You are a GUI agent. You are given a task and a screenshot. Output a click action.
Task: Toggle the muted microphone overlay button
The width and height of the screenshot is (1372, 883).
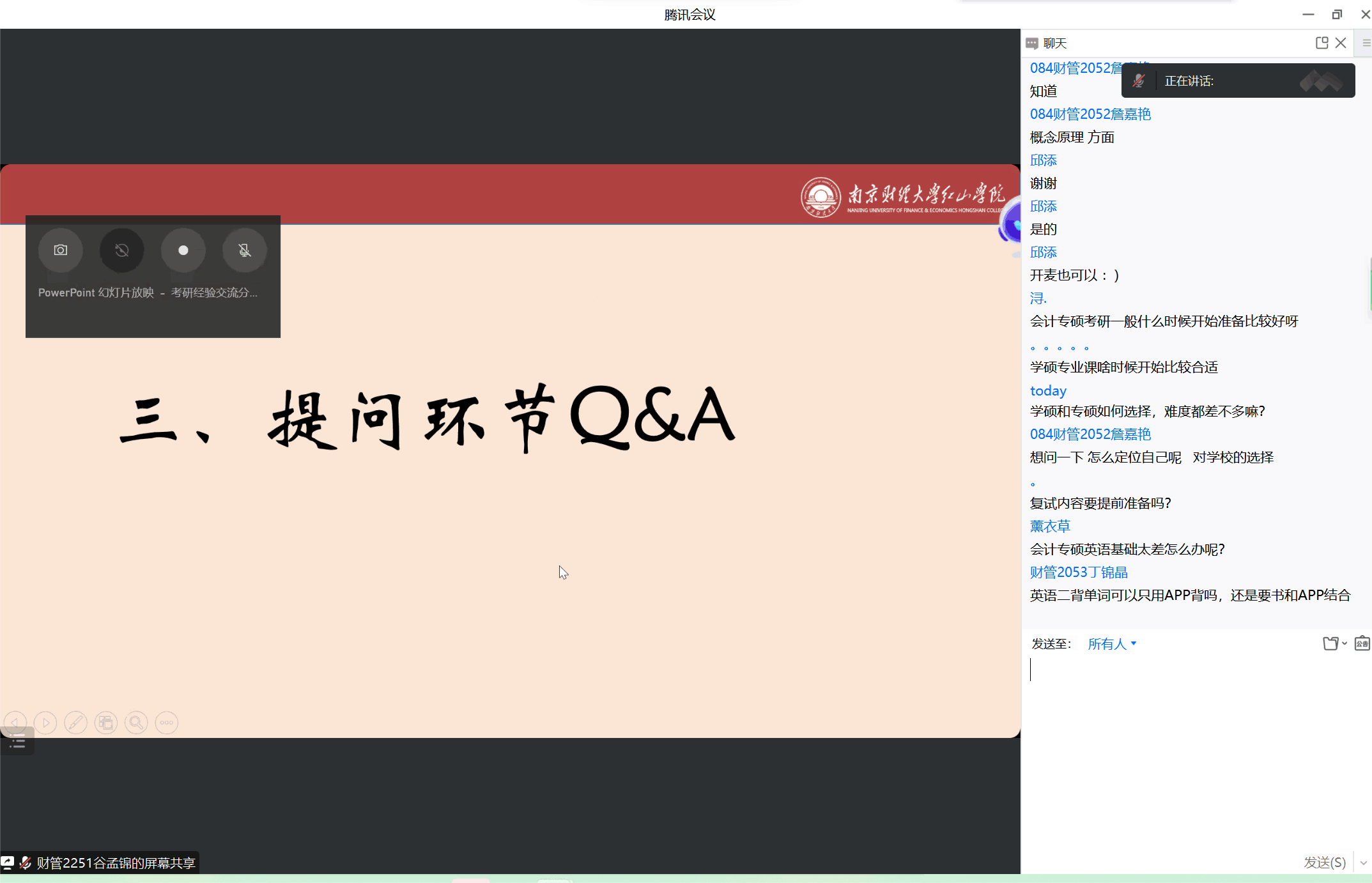[x=245, y=250]
